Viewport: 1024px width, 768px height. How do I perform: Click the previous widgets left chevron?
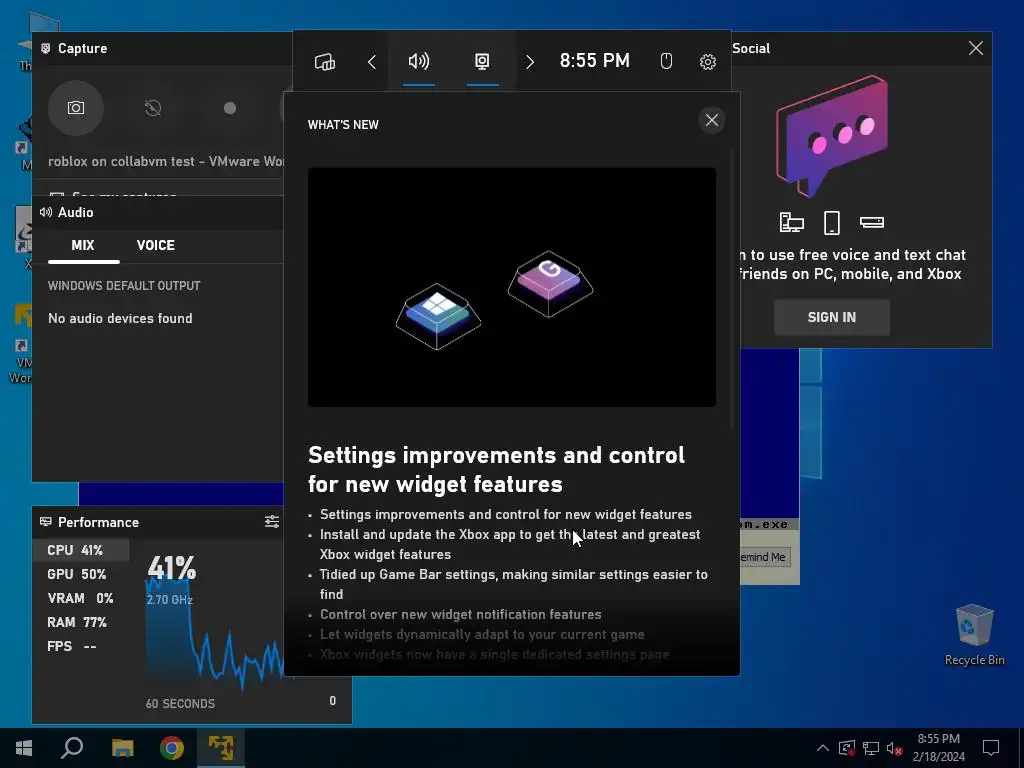pos(372,62)
